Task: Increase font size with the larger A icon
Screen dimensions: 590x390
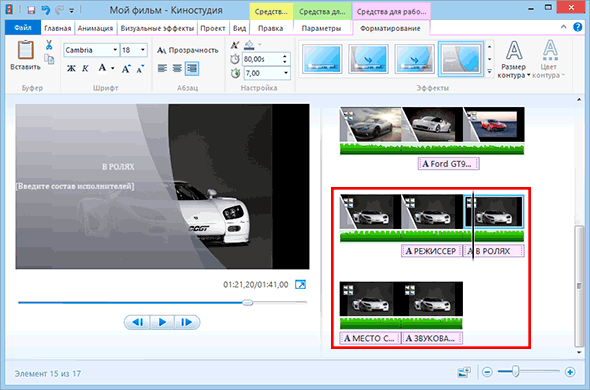Action: click(126, 69)
